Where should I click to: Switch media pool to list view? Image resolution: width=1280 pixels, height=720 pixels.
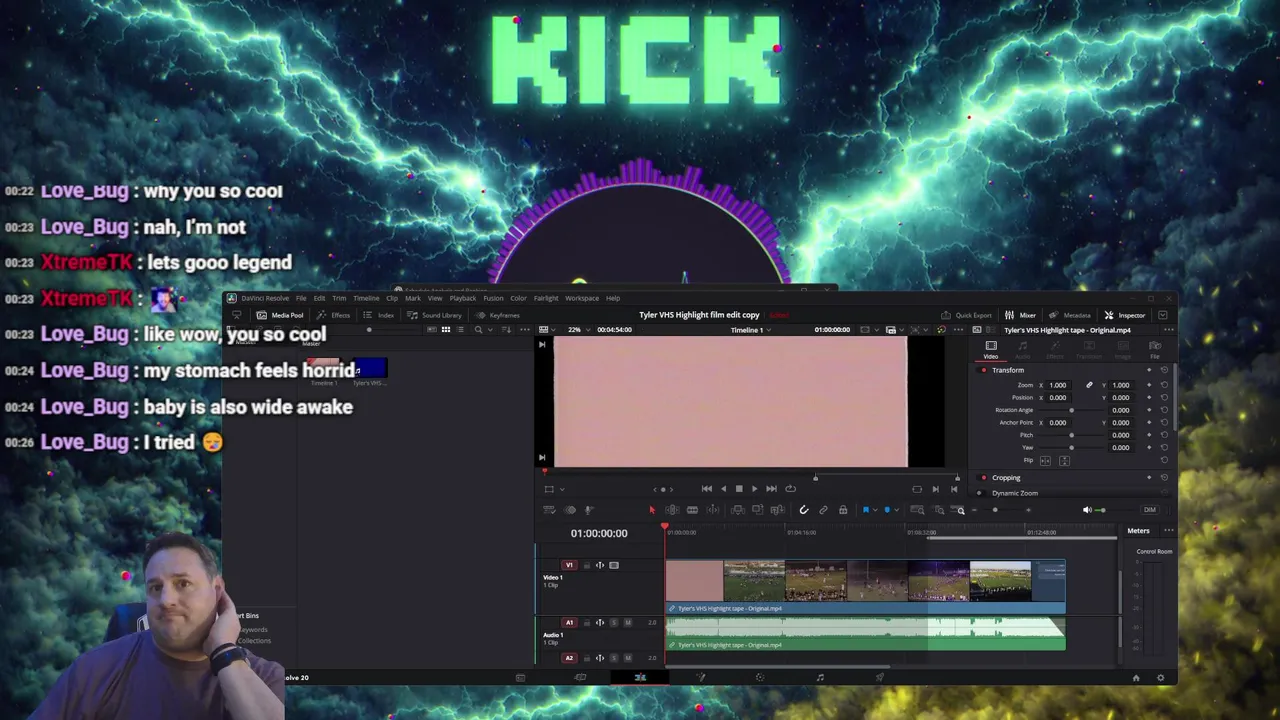tap(459, 330)
